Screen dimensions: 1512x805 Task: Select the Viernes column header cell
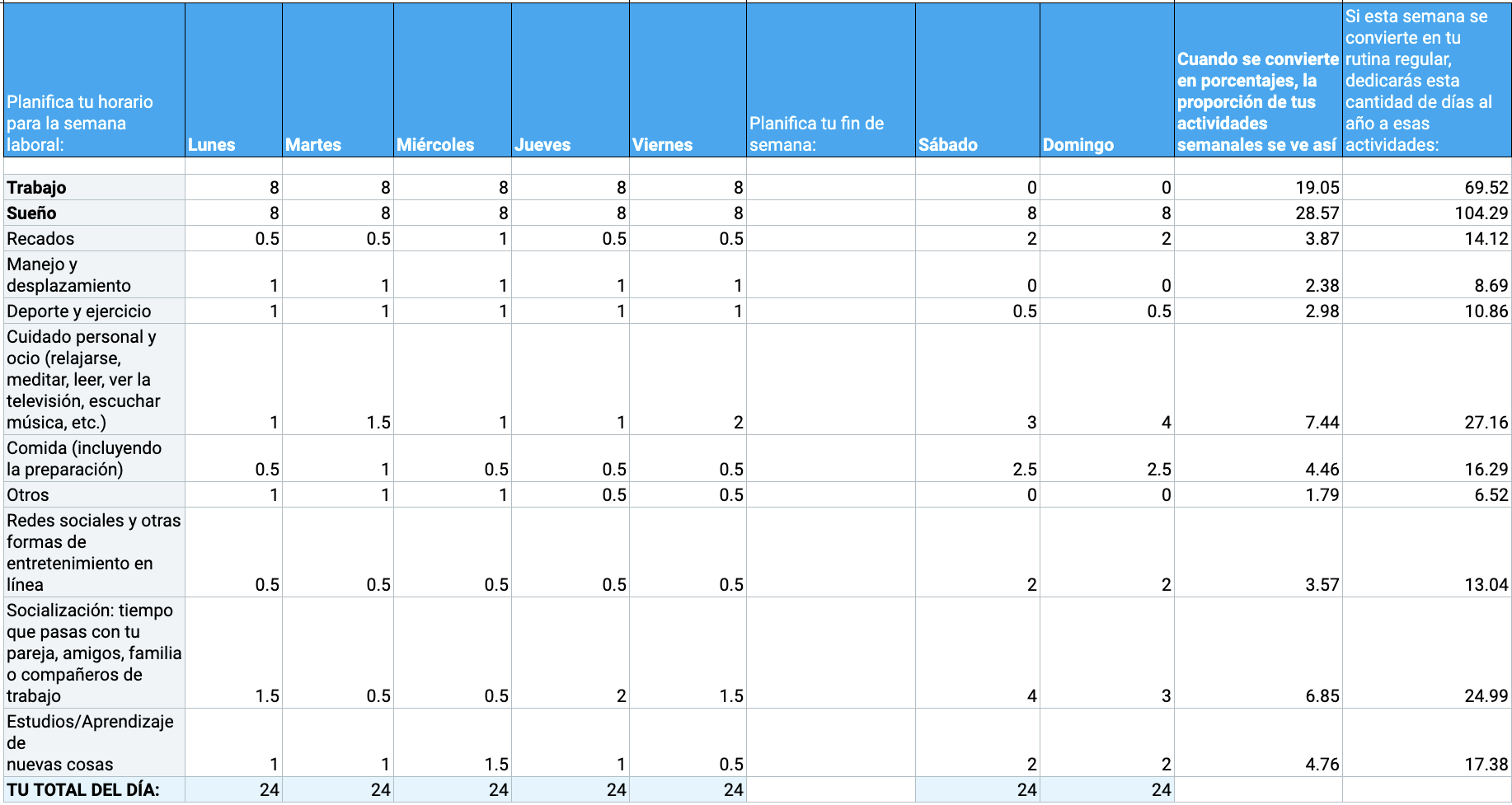tap(688, 79)
